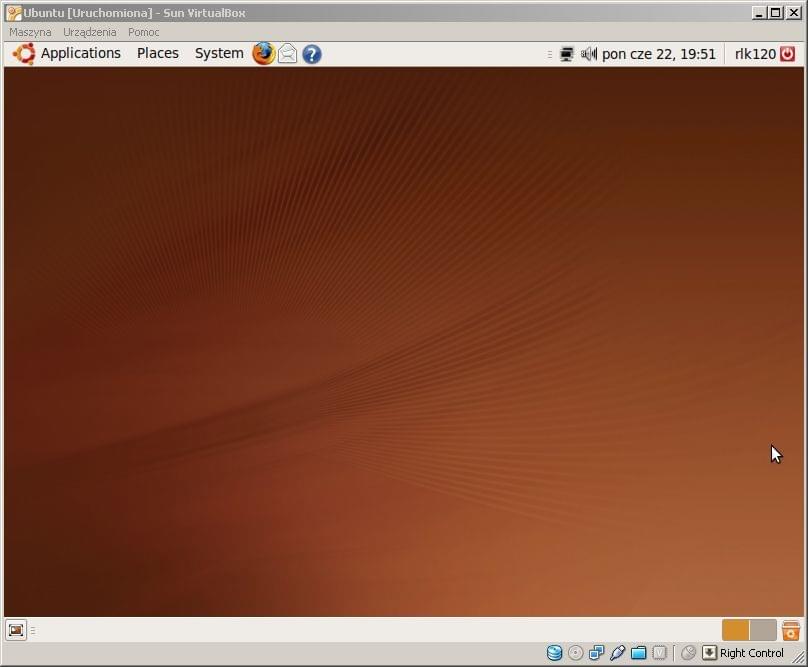Click the Show Desktop button in bottom panel
The image size is (808, 667).
point(16,630)
